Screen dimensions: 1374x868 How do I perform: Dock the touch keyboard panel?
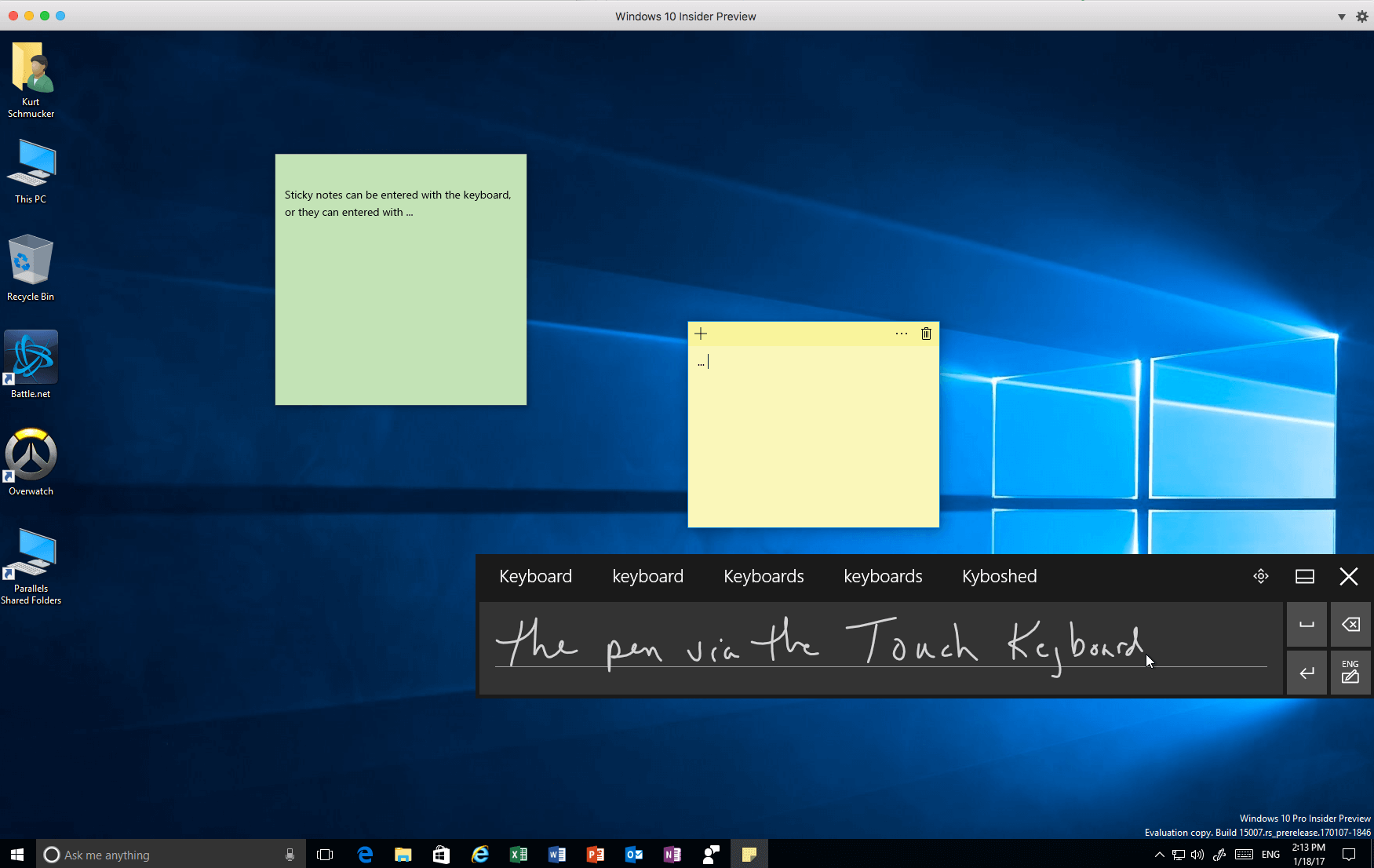[1305, 577]
